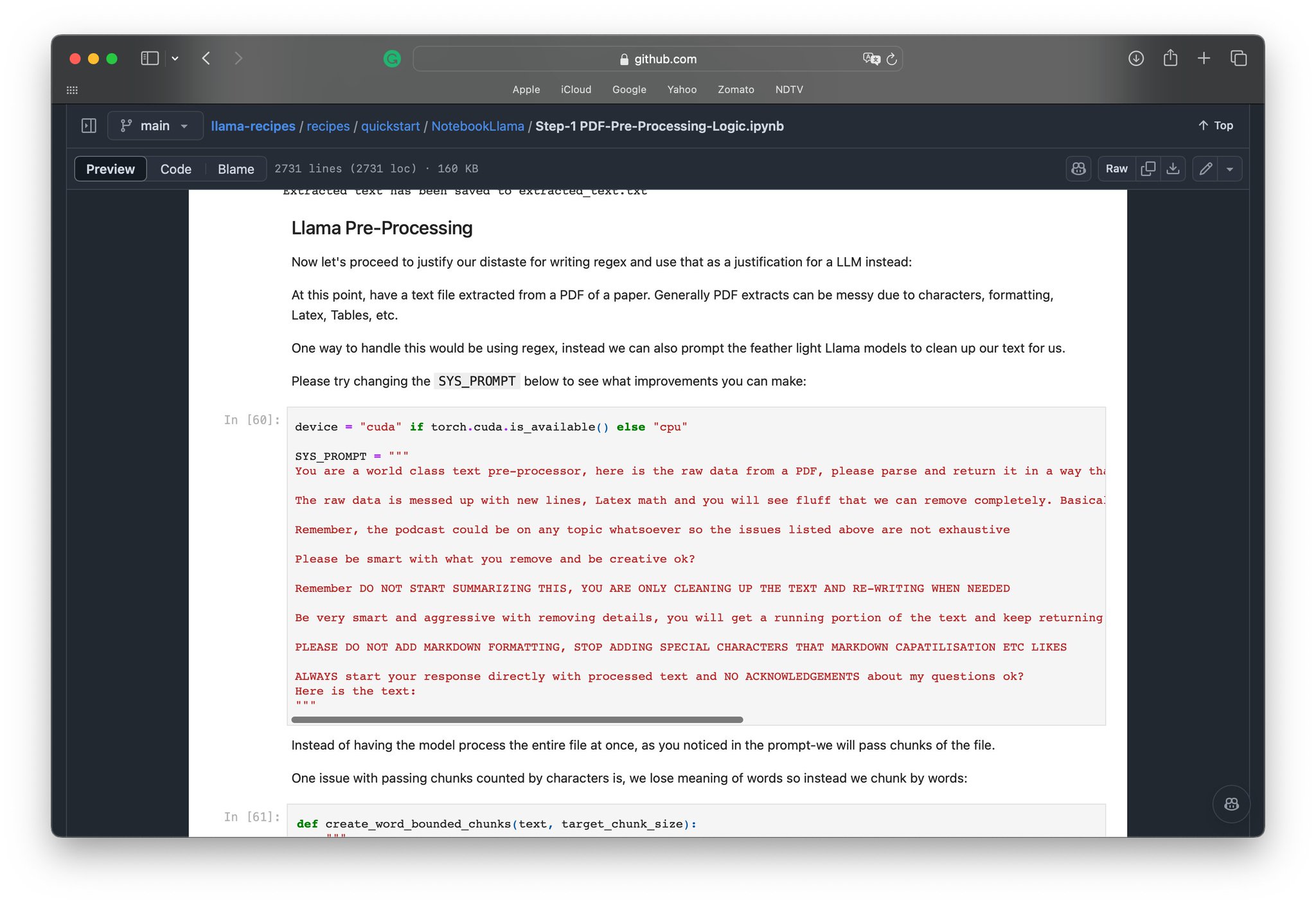Click the Grammarly extension icon

tap(392, 59)
